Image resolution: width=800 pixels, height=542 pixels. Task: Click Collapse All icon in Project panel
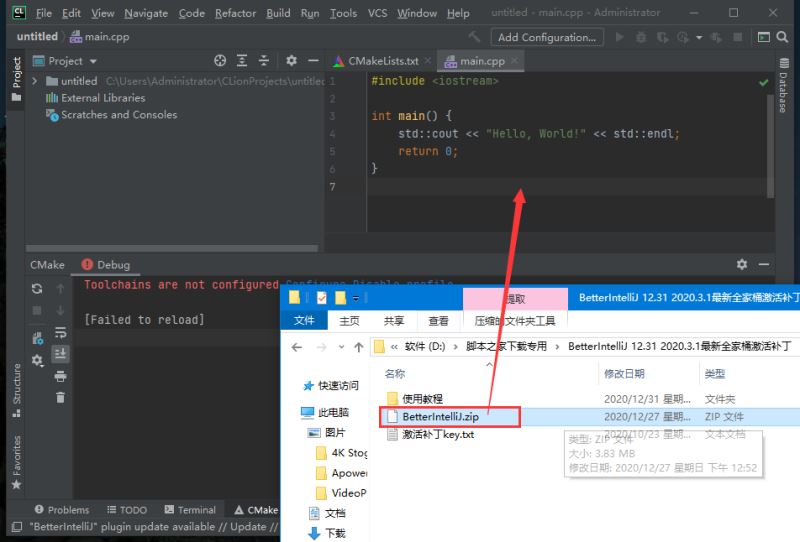coord(264,61)
